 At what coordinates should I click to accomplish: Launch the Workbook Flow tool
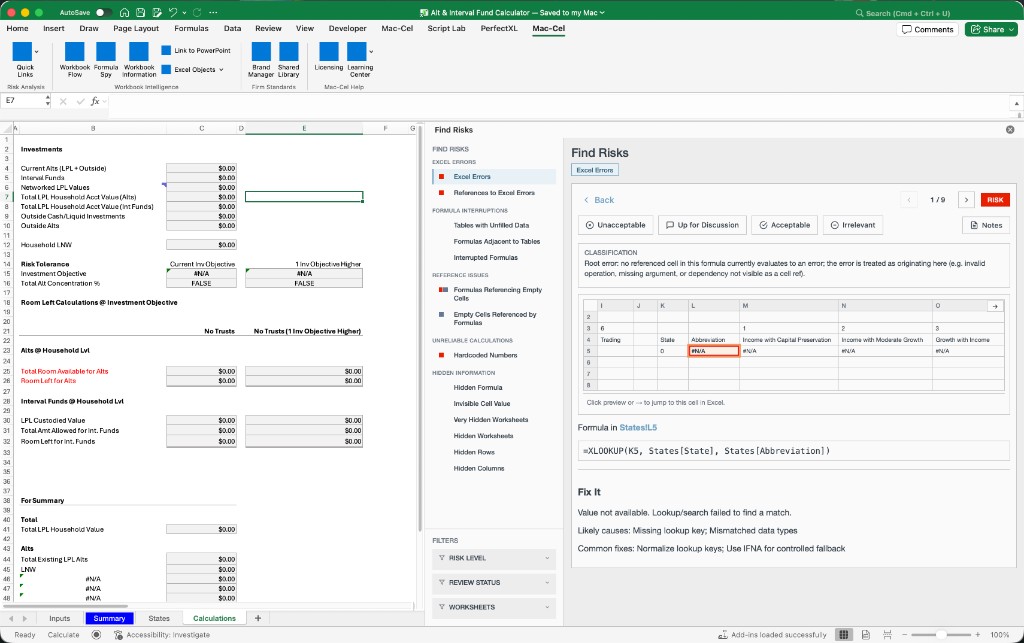74,52
